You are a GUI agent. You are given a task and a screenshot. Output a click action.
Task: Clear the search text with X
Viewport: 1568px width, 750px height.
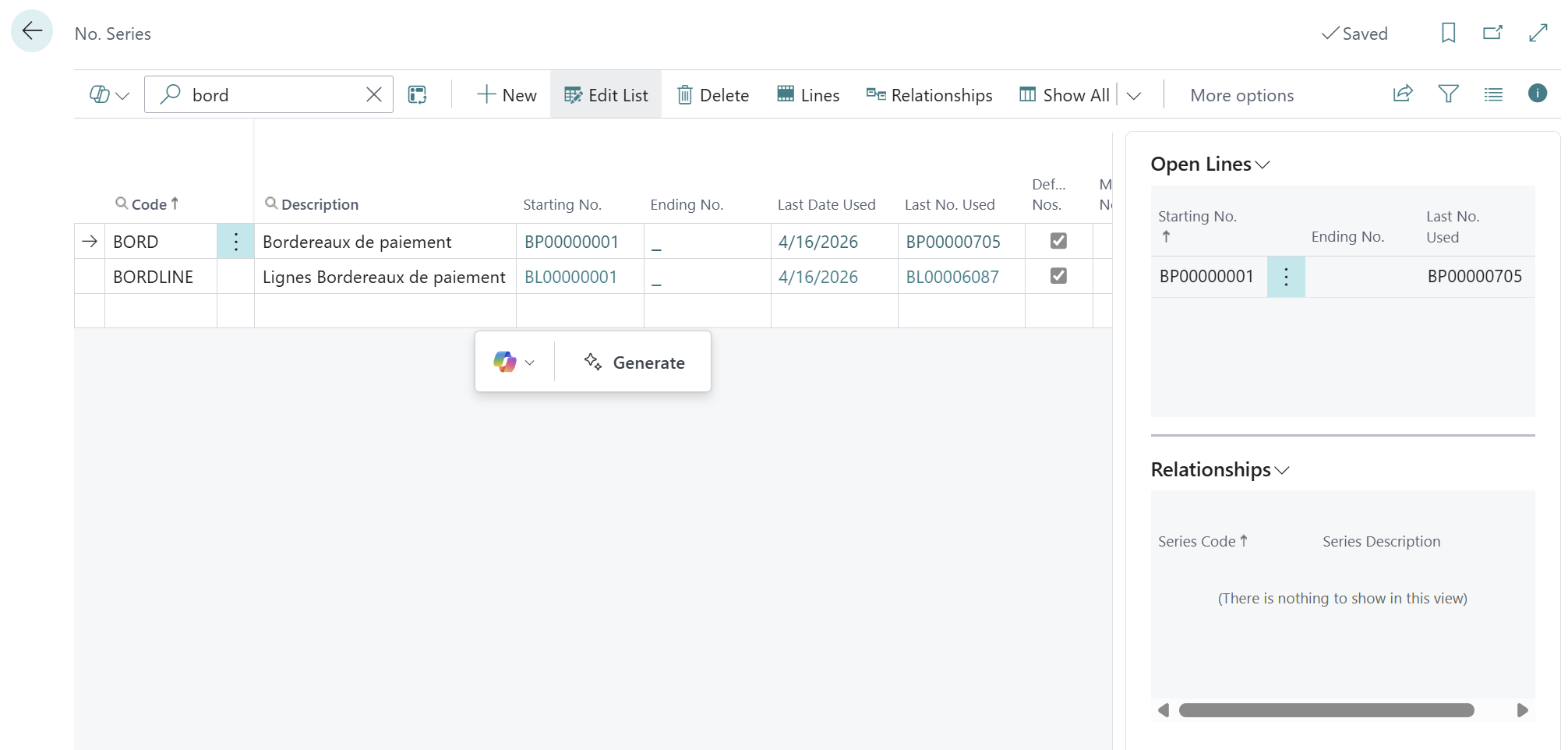tap(374, 94)
